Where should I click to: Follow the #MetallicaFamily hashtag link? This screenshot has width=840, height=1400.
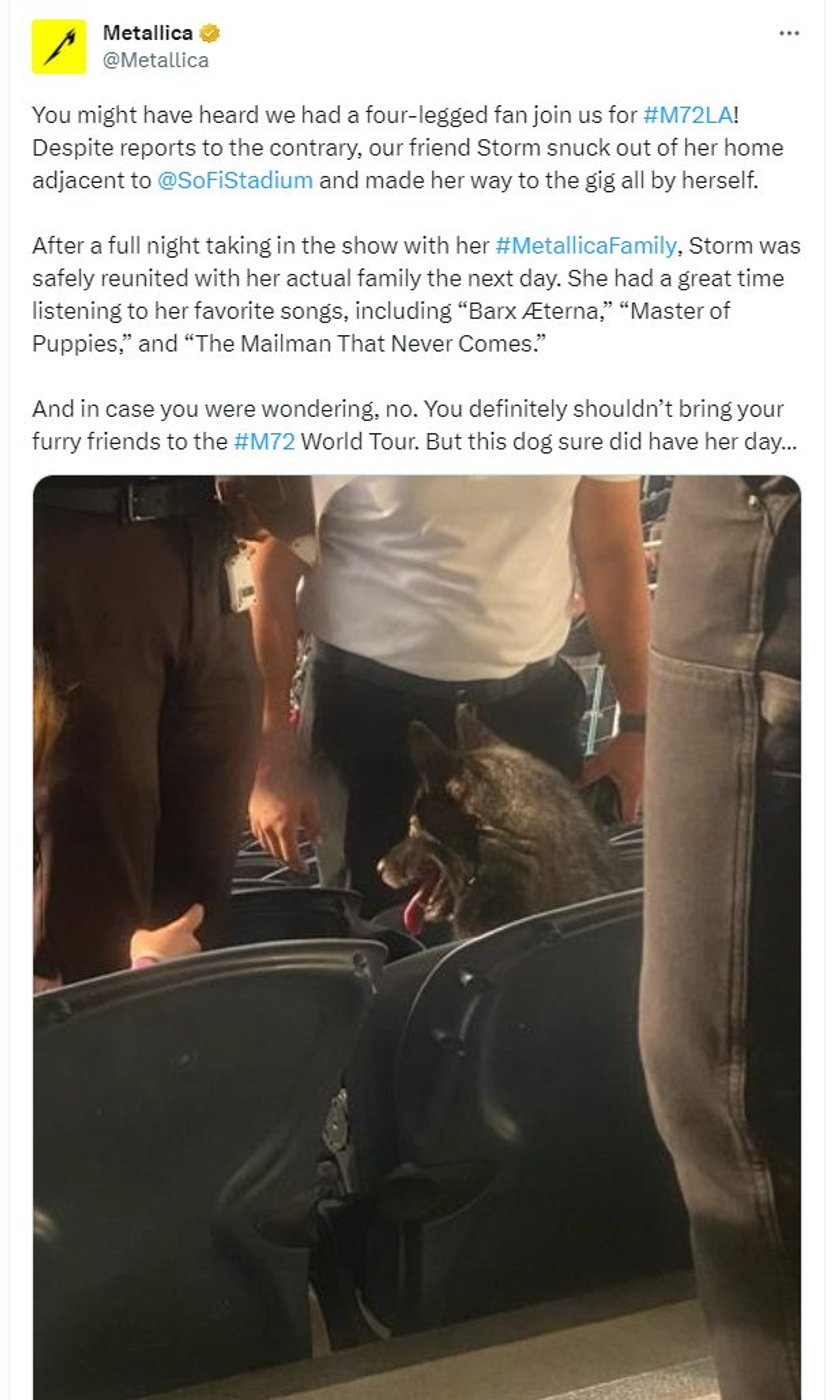[586, 245]
